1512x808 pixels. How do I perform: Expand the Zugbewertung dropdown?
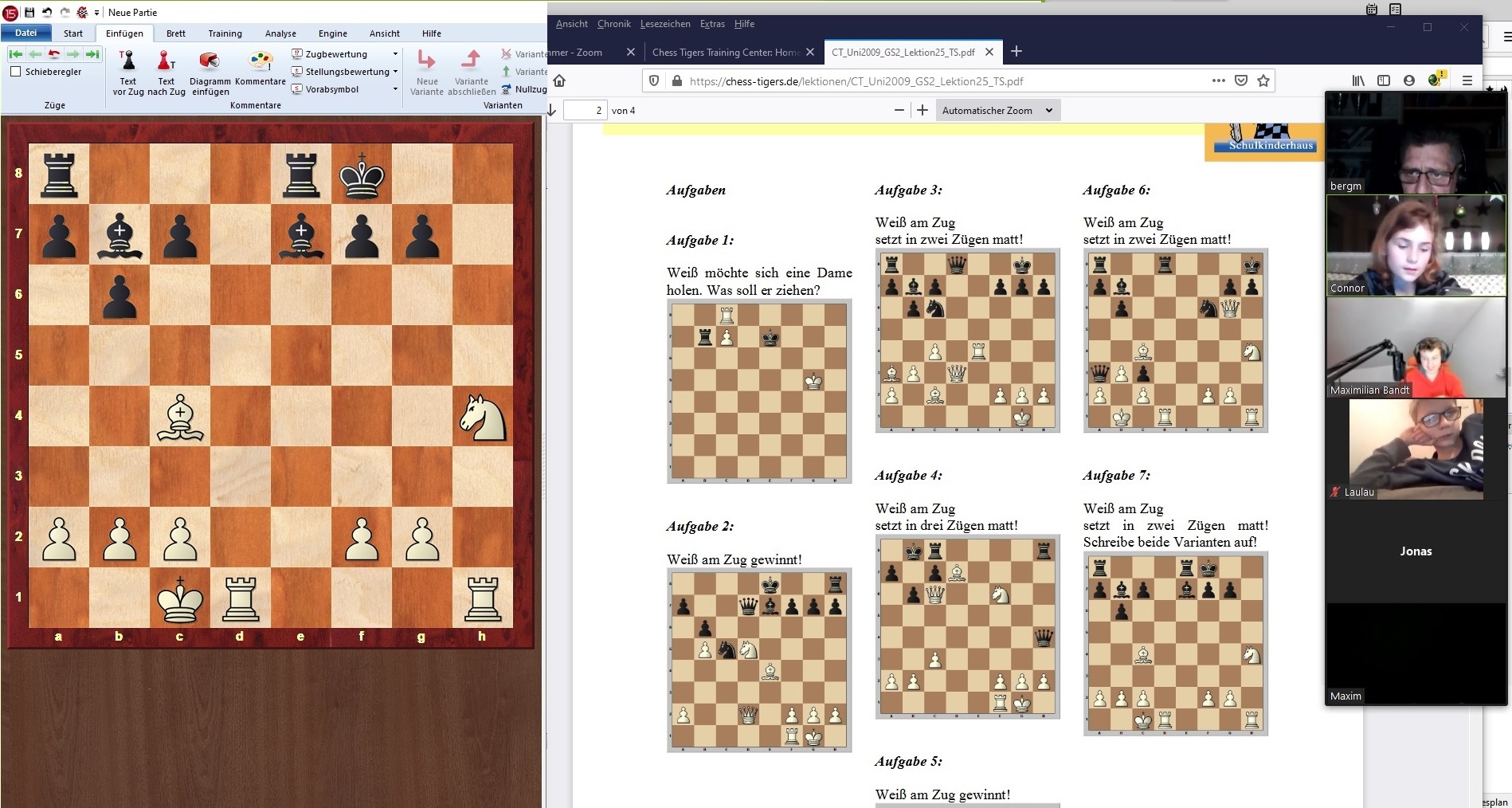395,54
